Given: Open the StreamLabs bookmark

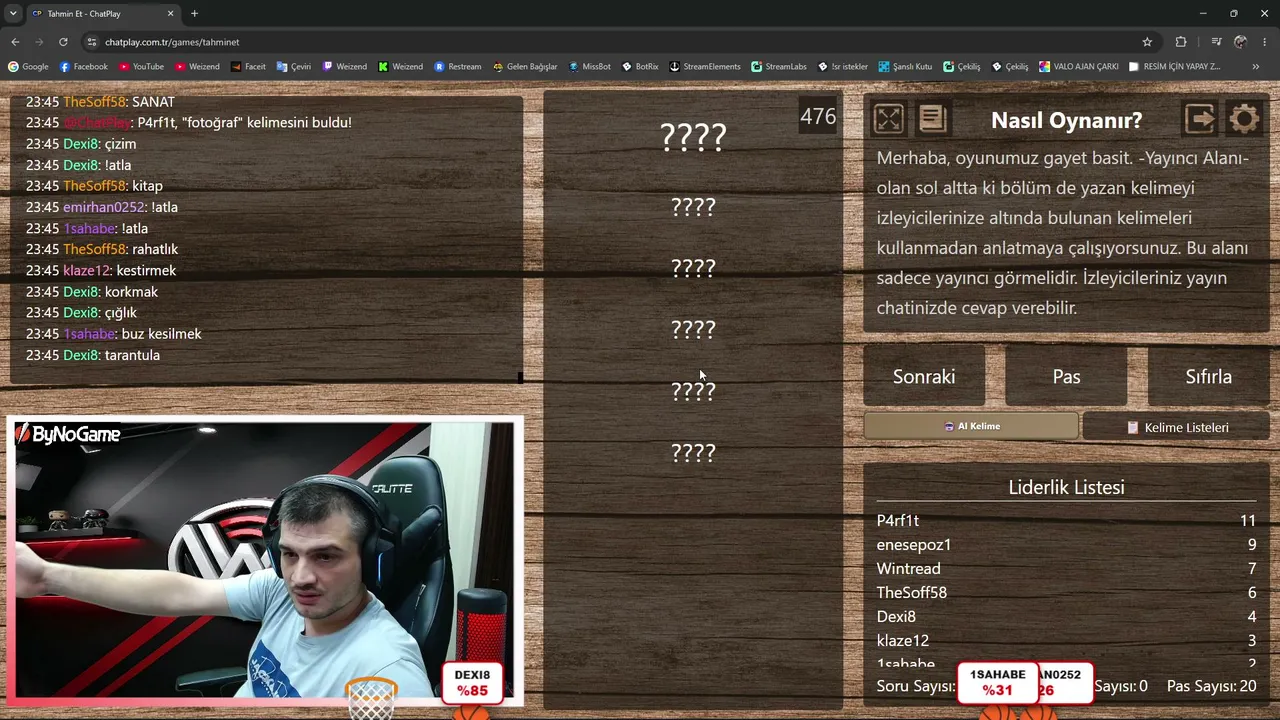Looking at the screenshot, I should [779, 67].
